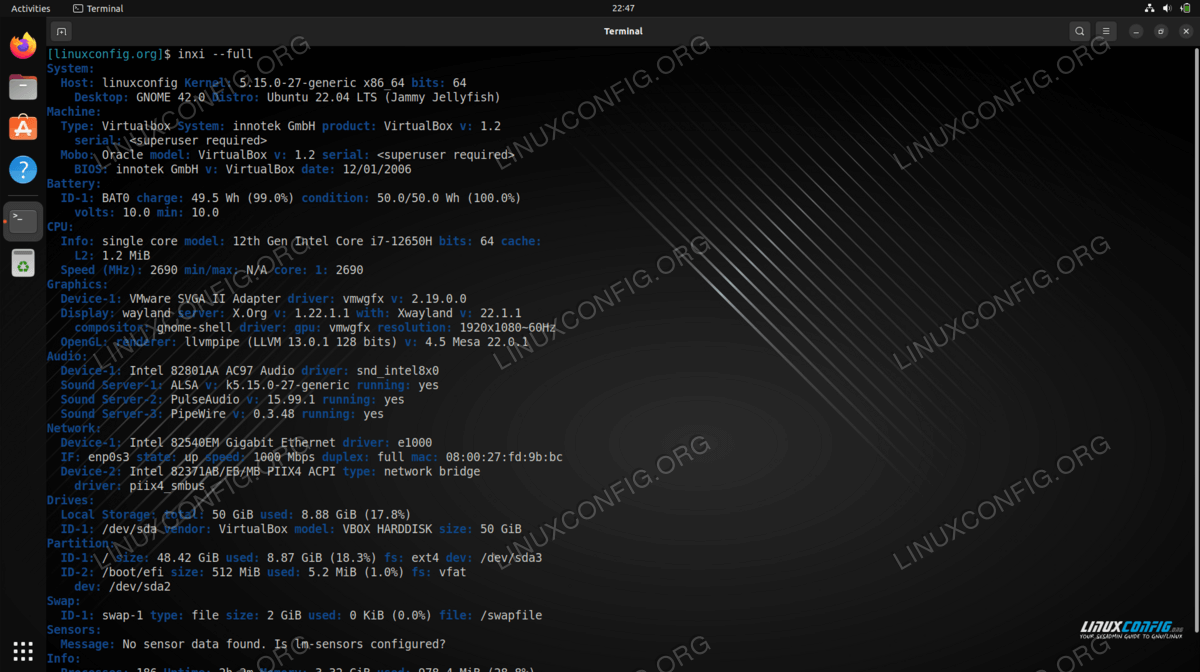Restore the Terminal window size

[1160, 31]
